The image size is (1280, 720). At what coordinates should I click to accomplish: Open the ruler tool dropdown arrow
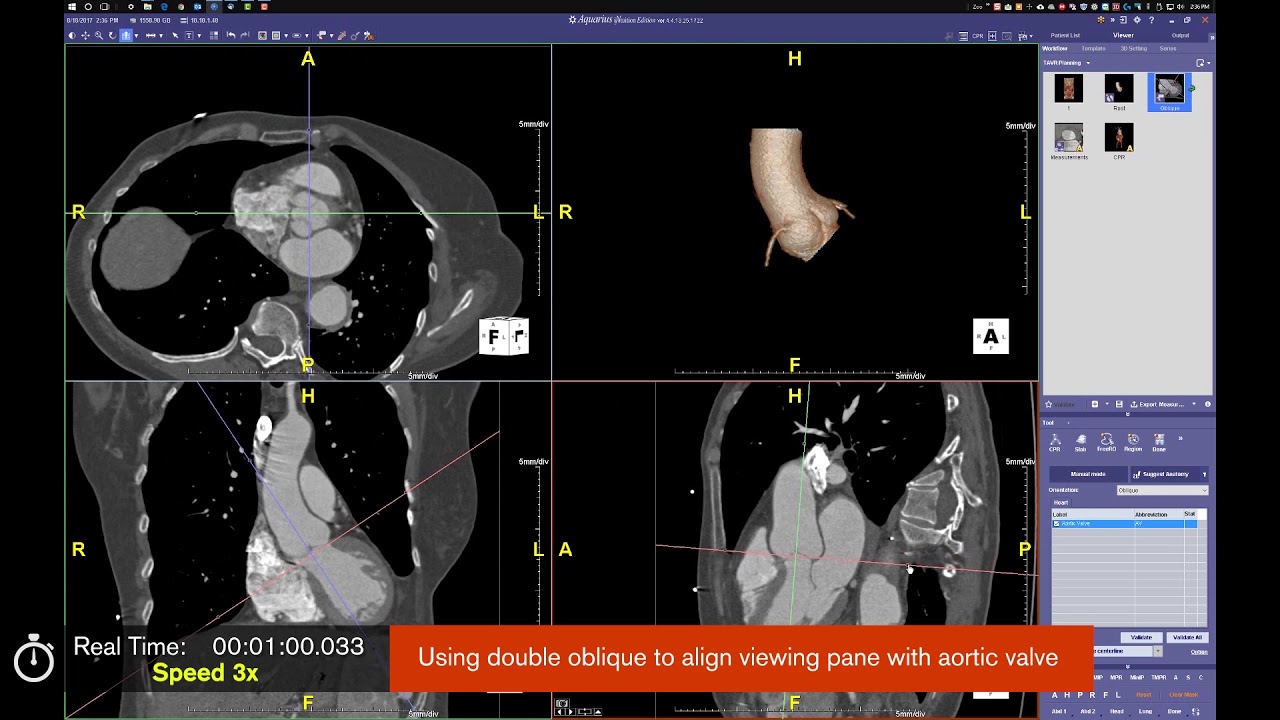[161, 35]
